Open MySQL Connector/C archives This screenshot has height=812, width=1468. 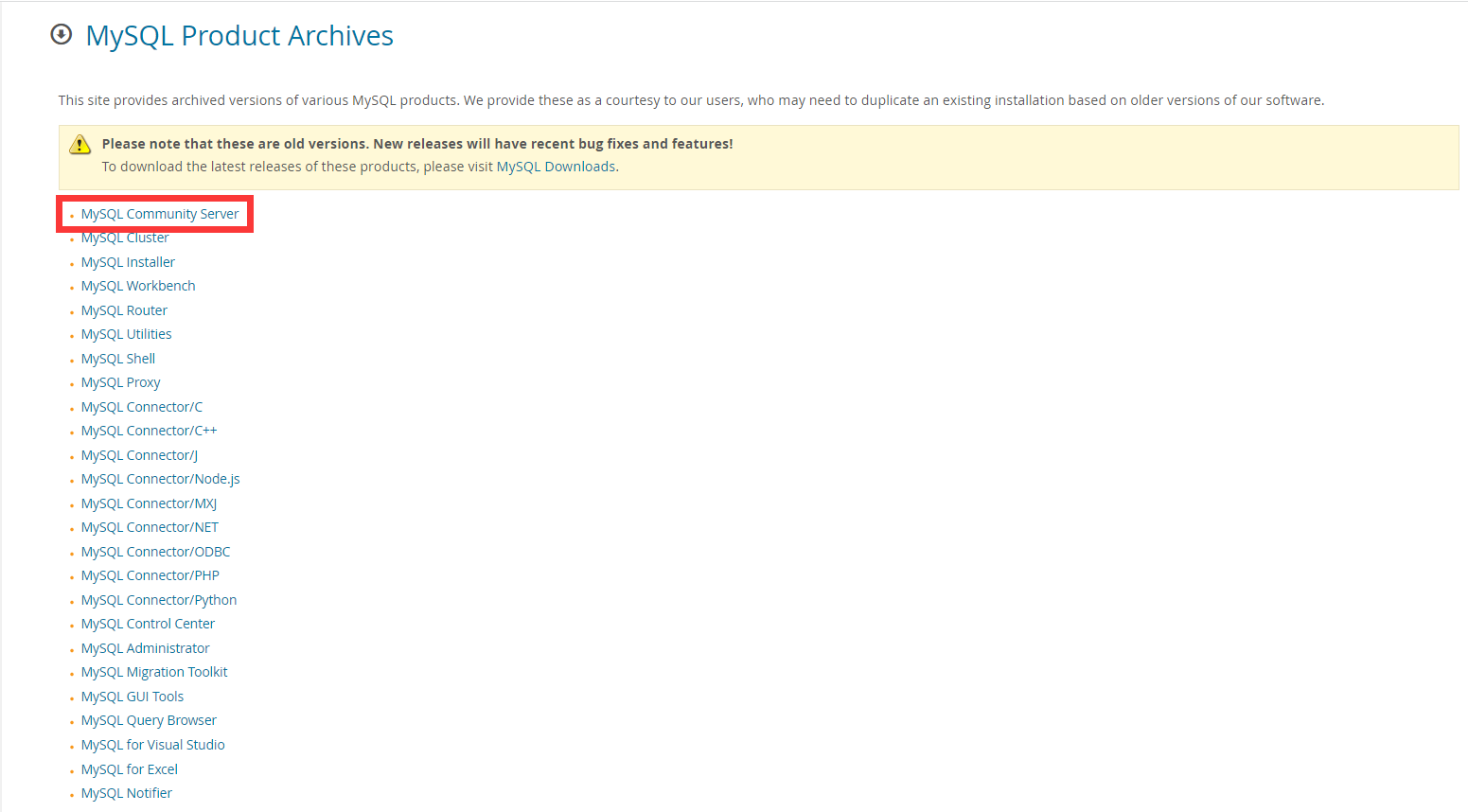(x=142, y=407)
